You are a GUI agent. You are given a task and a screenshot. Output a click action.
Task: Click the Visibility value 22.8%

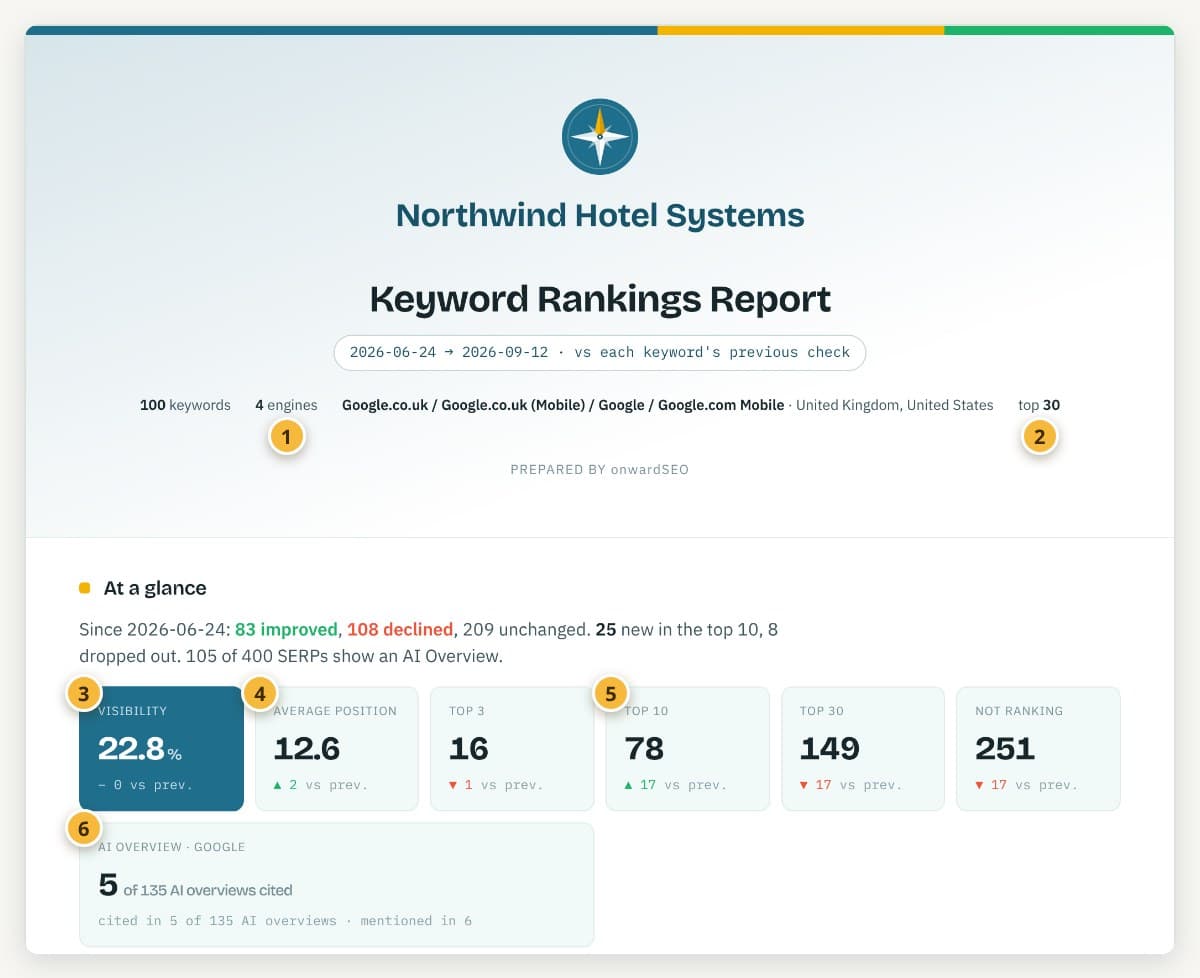140,748
